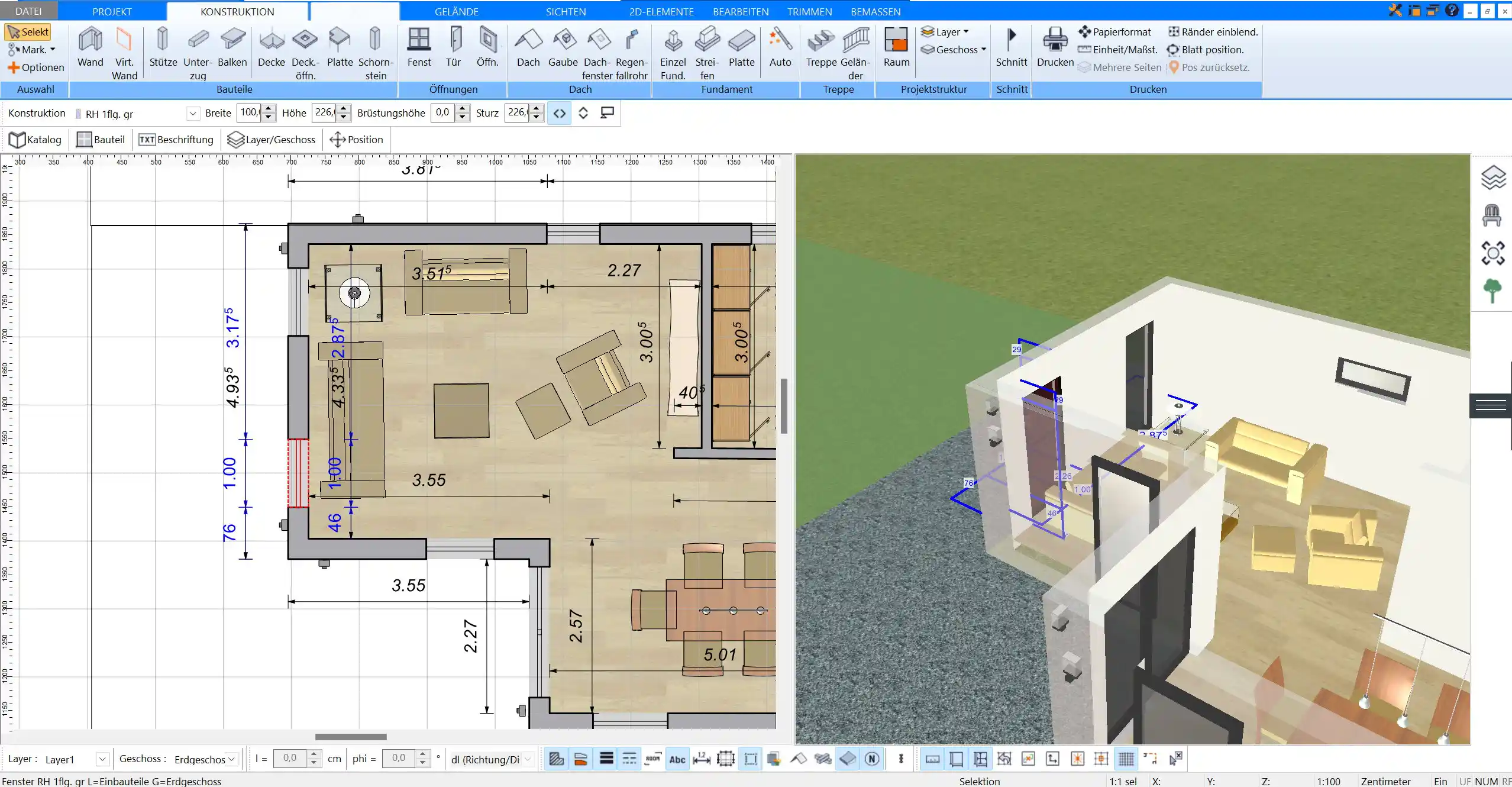Viewport: 1512px width, 787px height.
Task: Pick the Schornstein chimney tool
Action: click(375, 53)
